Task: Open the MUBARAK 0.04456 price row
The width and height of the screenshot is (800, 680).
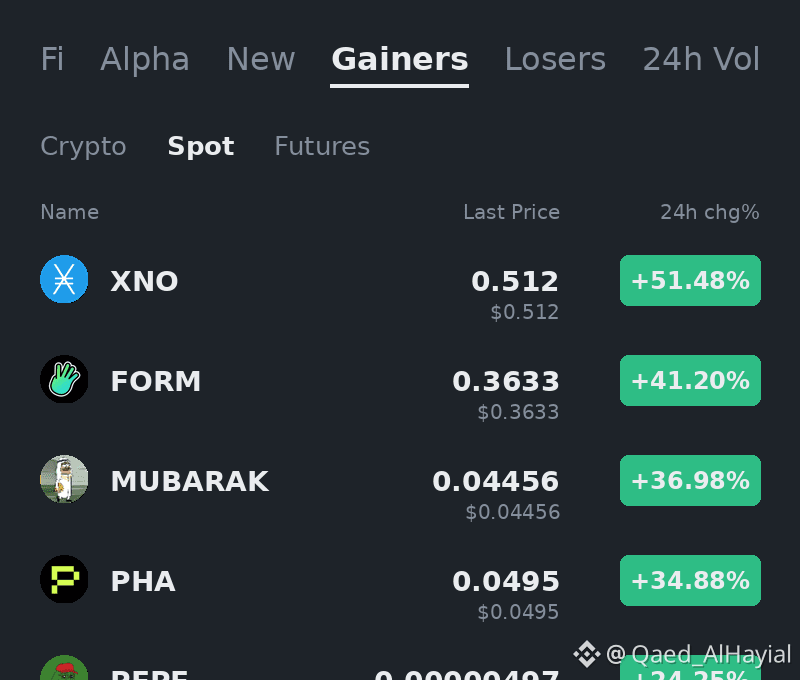Action: pyautogui.click(x=400, y=489)
